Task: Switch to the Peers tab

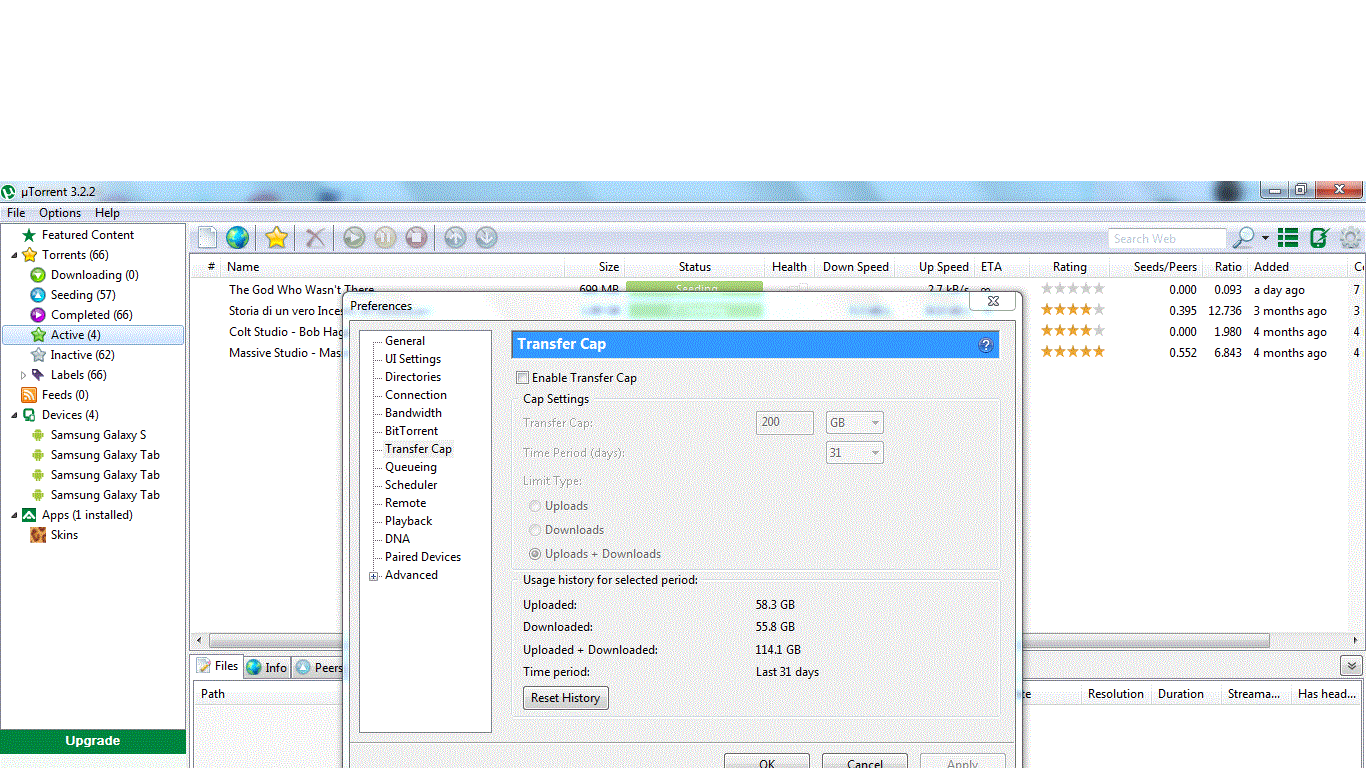Action: 319,667
